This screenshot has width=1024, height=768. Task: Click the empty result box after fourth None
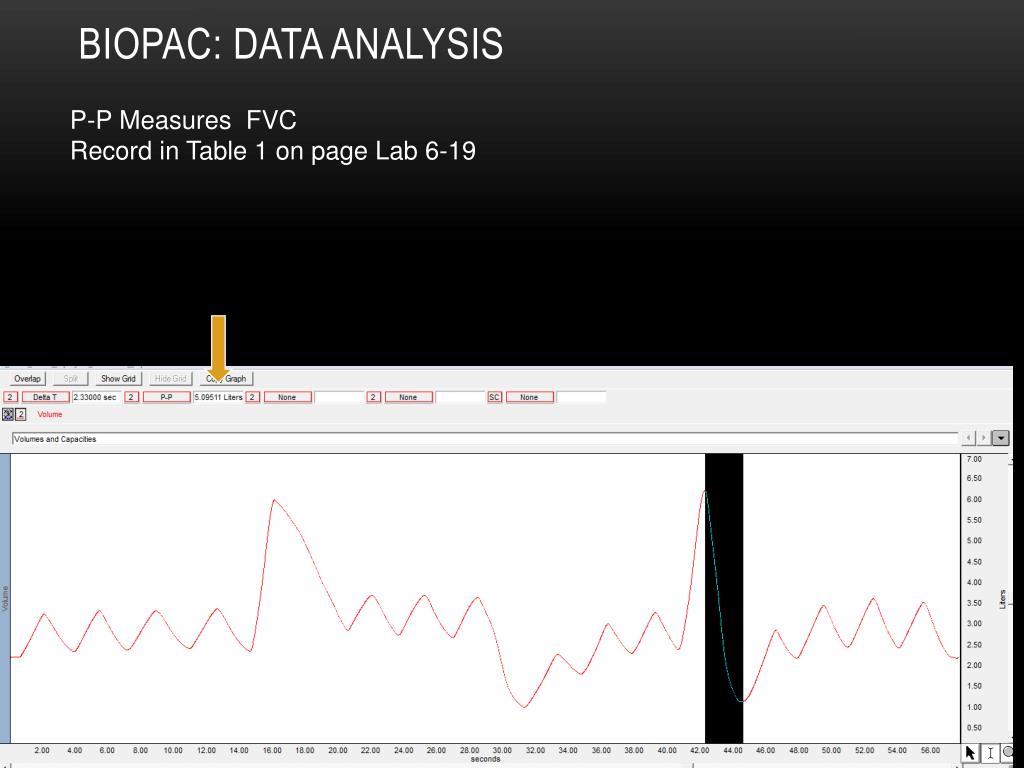pyautogui.click(x=460, y=397)
